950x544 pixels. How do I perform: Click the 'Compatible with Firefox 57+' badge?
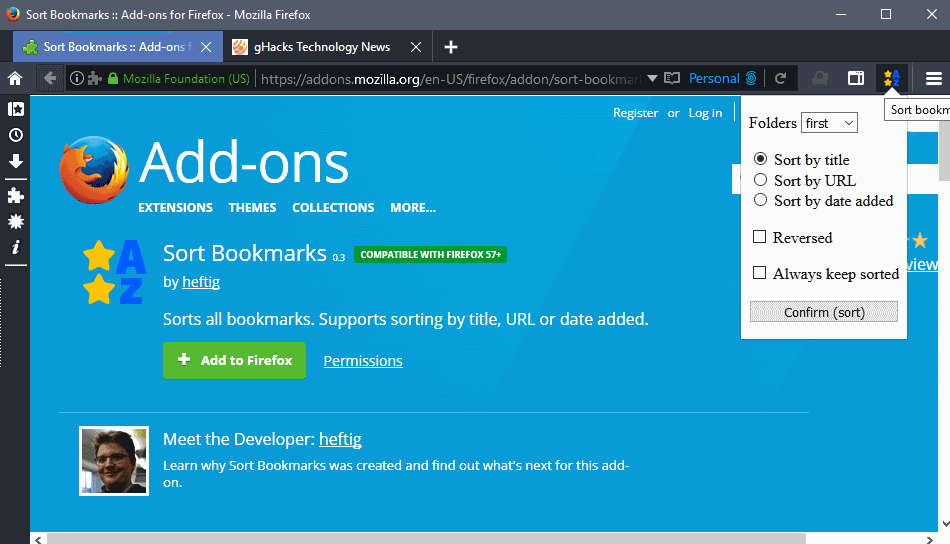pyautogui.click(x=431, y=254)
